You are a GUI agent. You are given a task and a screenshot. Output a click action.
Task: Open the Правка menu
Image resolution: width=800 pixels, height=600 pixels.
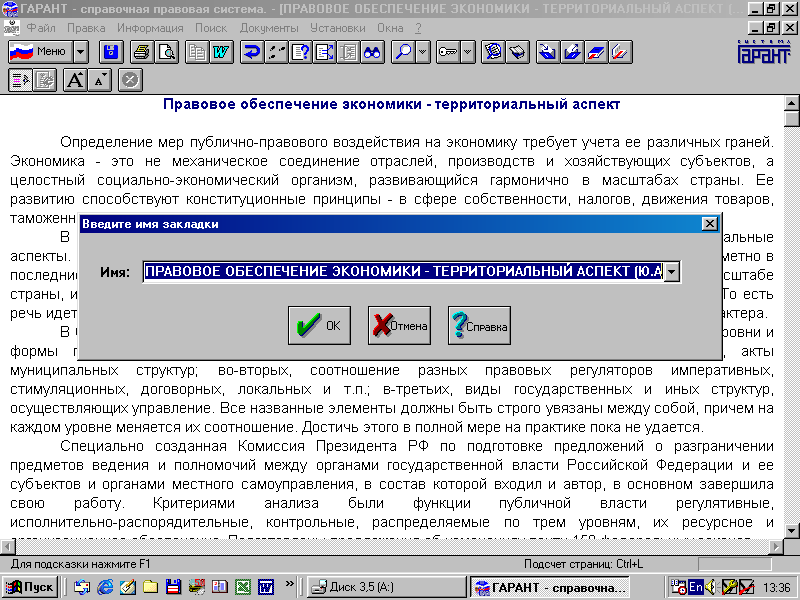86,28
